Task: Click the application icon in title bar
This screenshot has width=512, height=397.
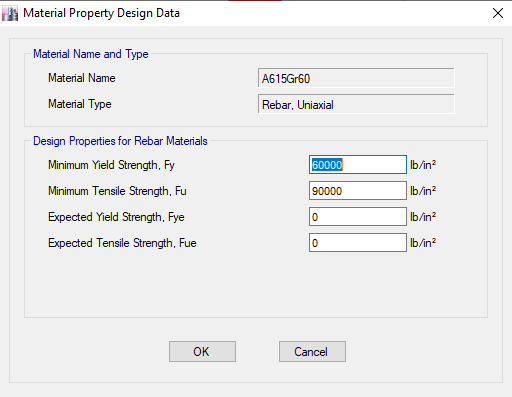Action: 10,14
